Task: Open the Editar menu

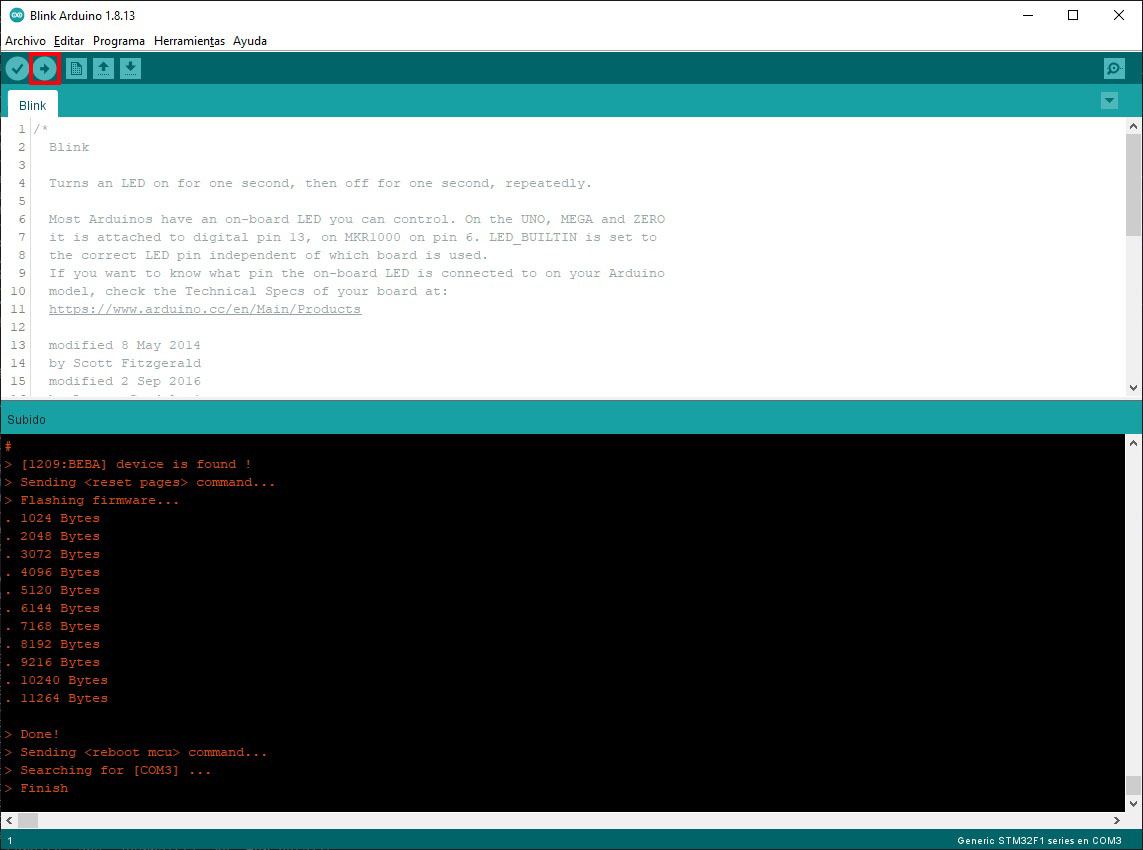Action: pos(69,41)
